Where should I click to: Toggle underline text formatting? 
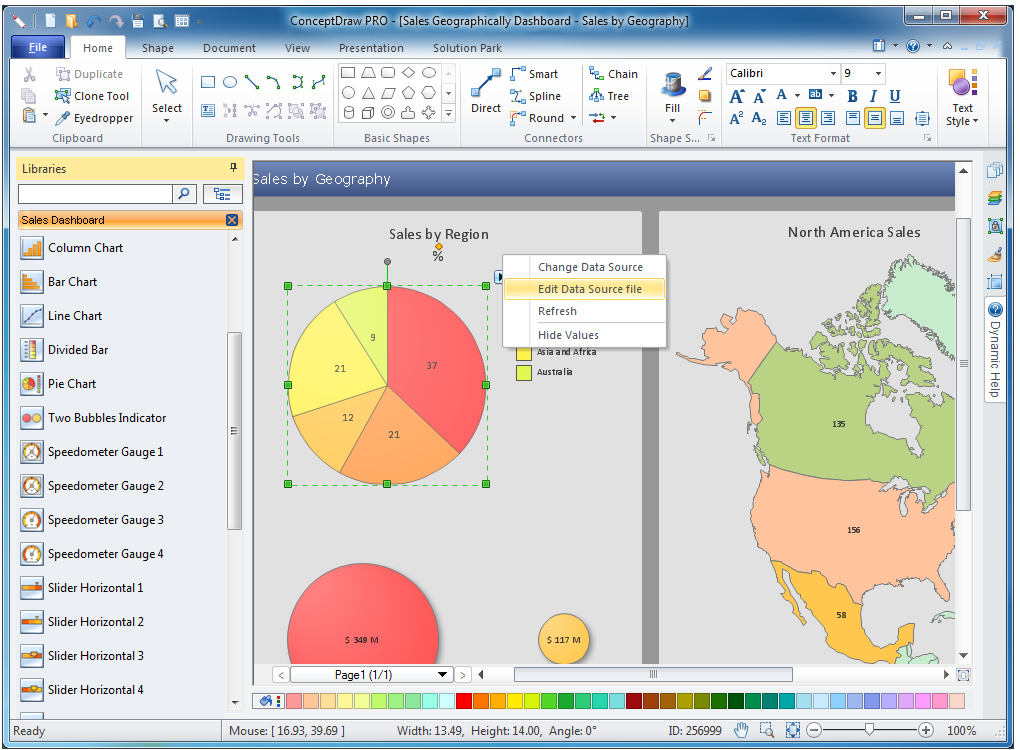tap(894, 96)
